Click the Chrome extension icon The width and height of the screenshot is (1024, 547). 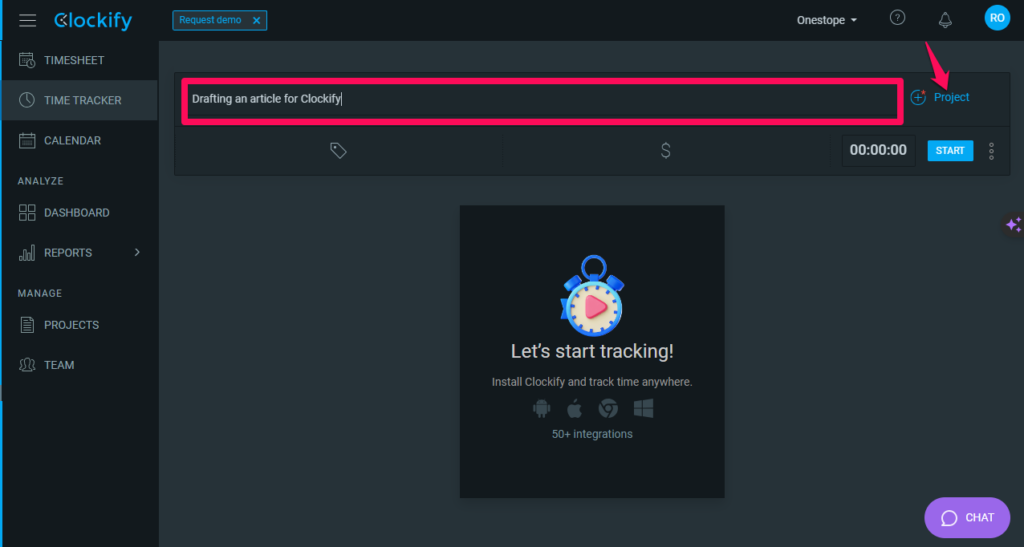pos(608,409)
